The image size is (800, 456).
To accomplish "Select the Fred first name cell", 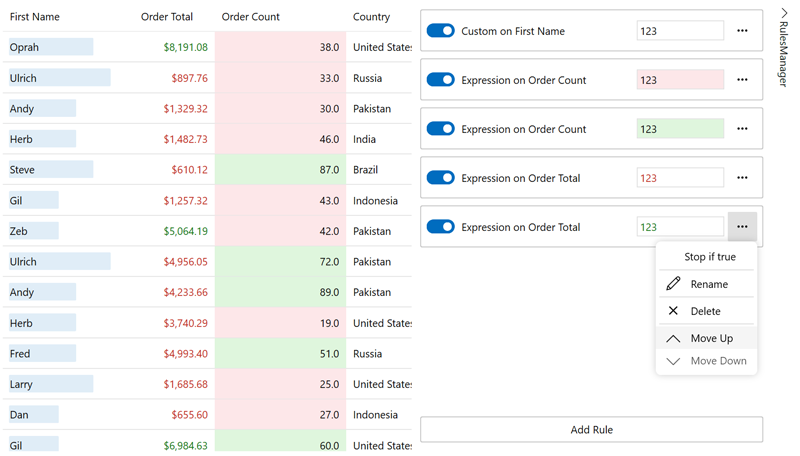I will [x=68, y=353].
